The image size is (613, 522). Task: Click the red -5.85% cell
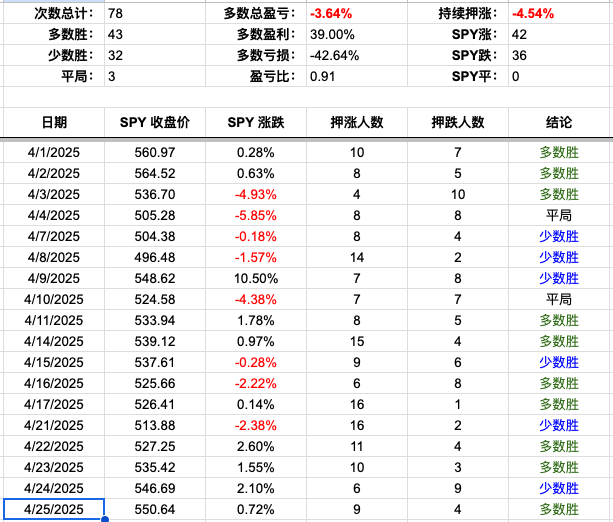256,215
